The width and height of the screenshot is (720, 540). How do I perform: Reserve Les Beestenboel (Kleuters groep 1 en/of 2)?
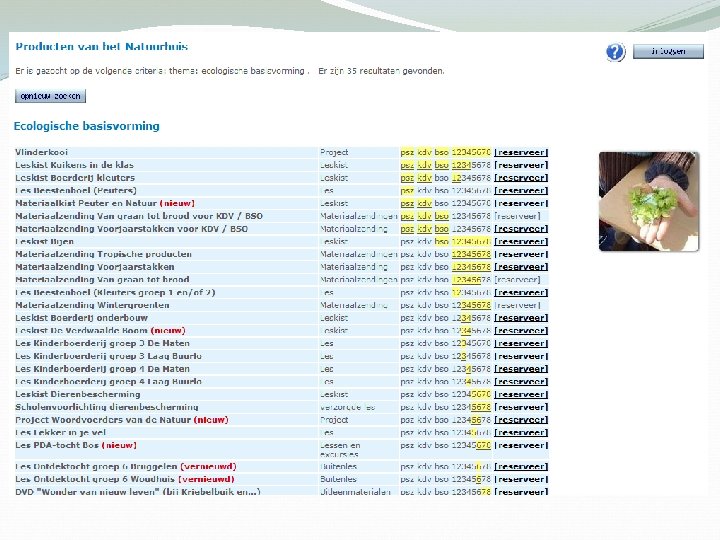(x=521, y=292)
